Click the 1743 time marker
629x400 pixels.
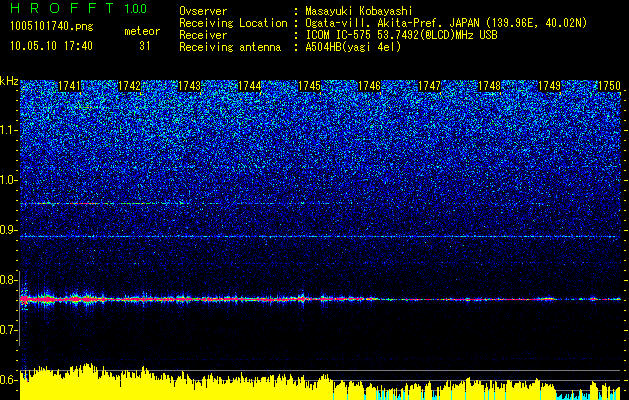(189, 86)
